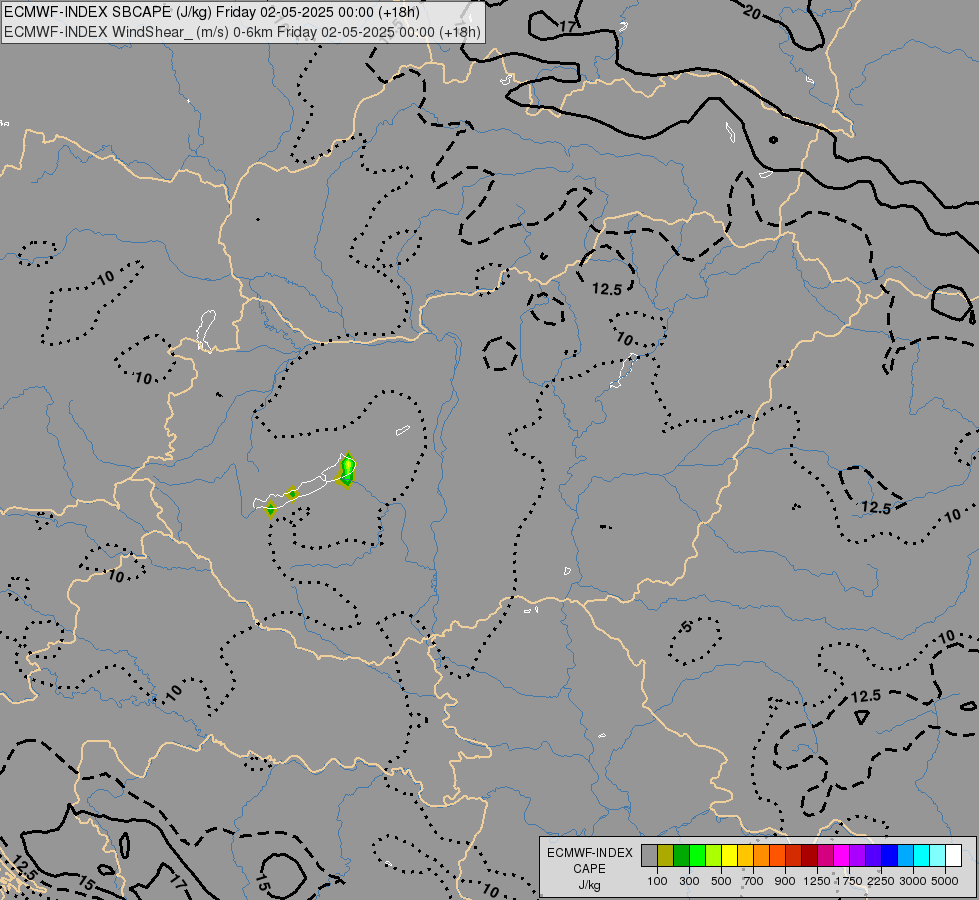Click the legend value 3000
This screenshot has width=979, height=900.
tap(913, 881)
